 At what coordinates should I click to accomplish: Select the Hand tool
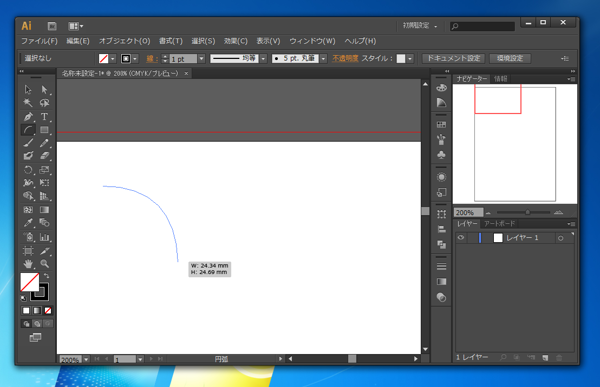point(28,264)
